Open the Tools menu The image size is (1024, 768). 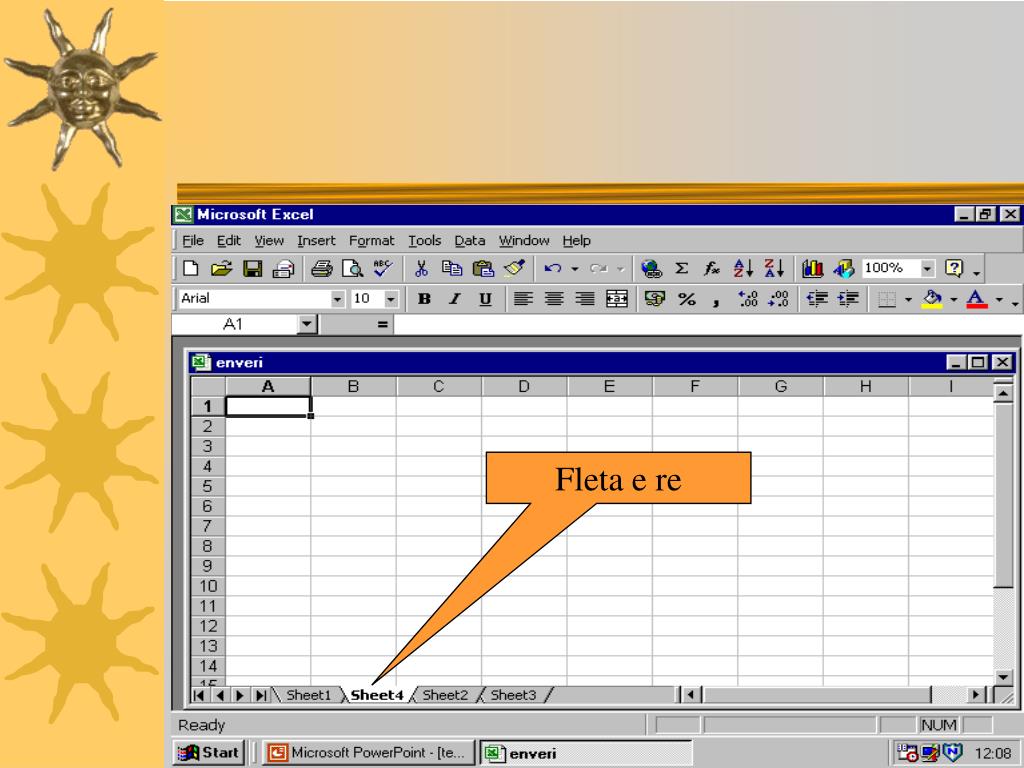pos(424,240)
